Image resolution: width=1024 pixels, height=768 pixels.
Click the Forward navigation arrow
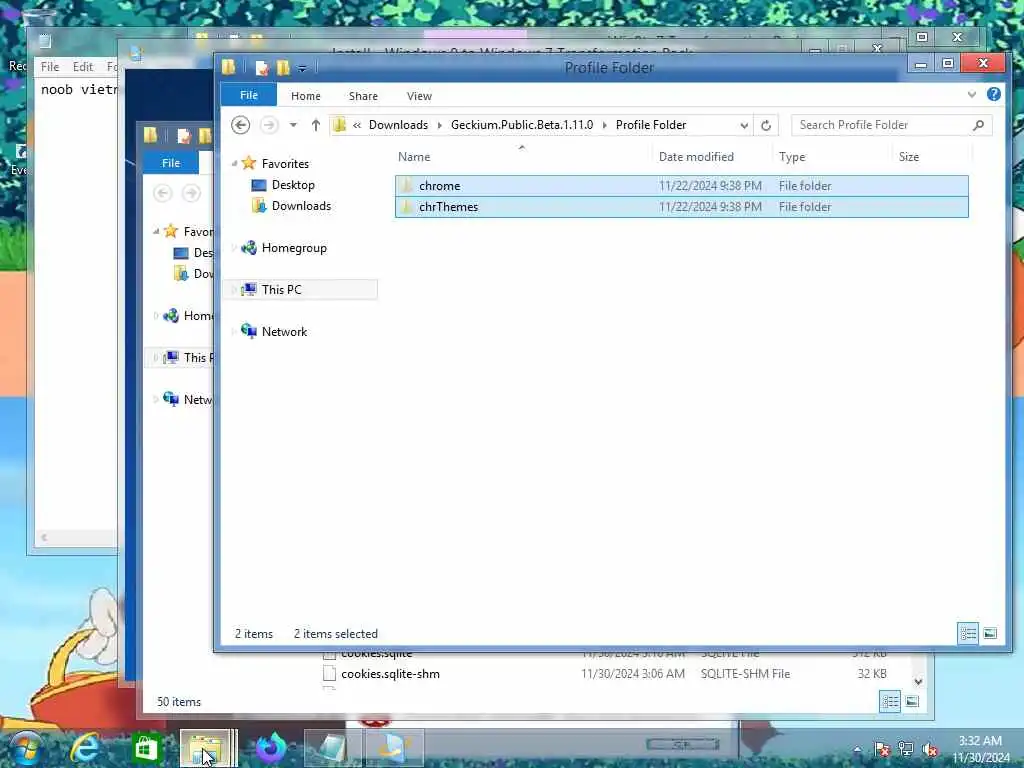pos(269,125)
